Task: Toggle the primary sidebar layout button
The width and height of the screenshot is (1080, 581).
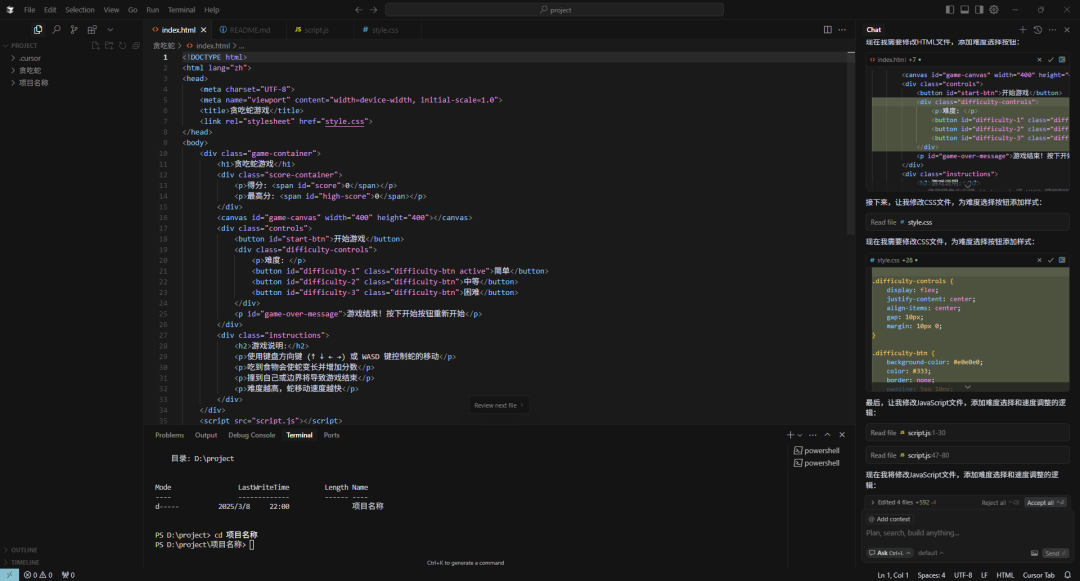Action: point(950,10)
